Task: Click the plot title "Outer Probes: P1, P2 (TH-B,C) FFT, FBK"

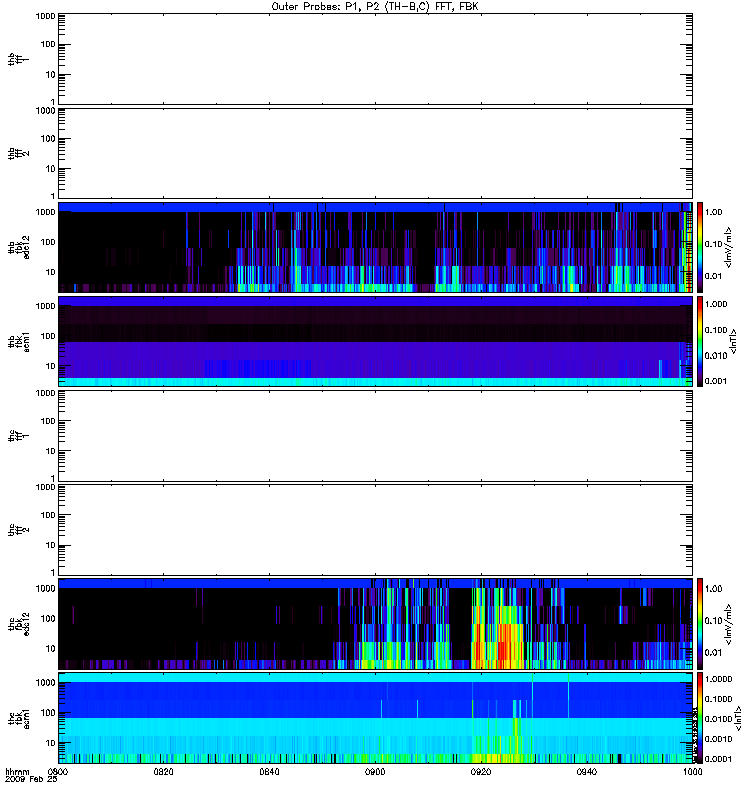Action: tap(375, 7)
